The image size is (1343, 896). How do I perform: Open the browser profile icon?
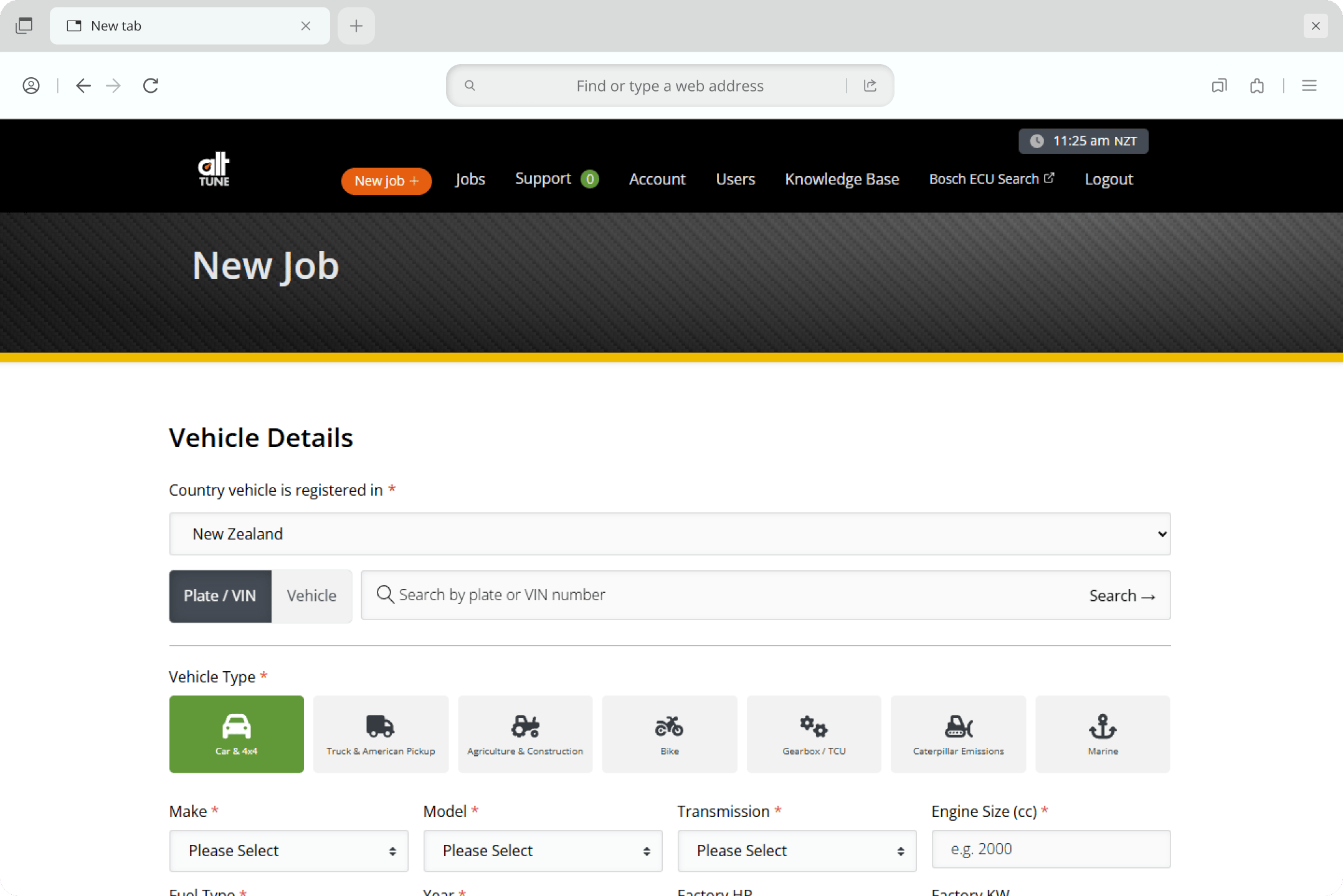[x=31, y=86]
